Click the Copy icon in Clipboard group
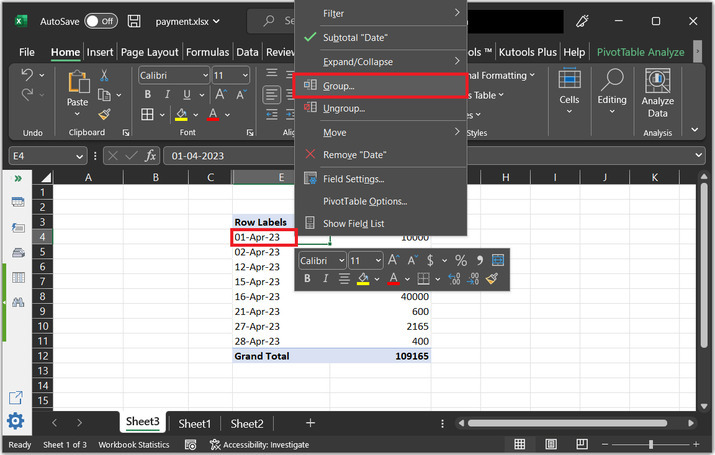Image resolution: width=715 pixels, height=455 pixels. coord(104,95)
